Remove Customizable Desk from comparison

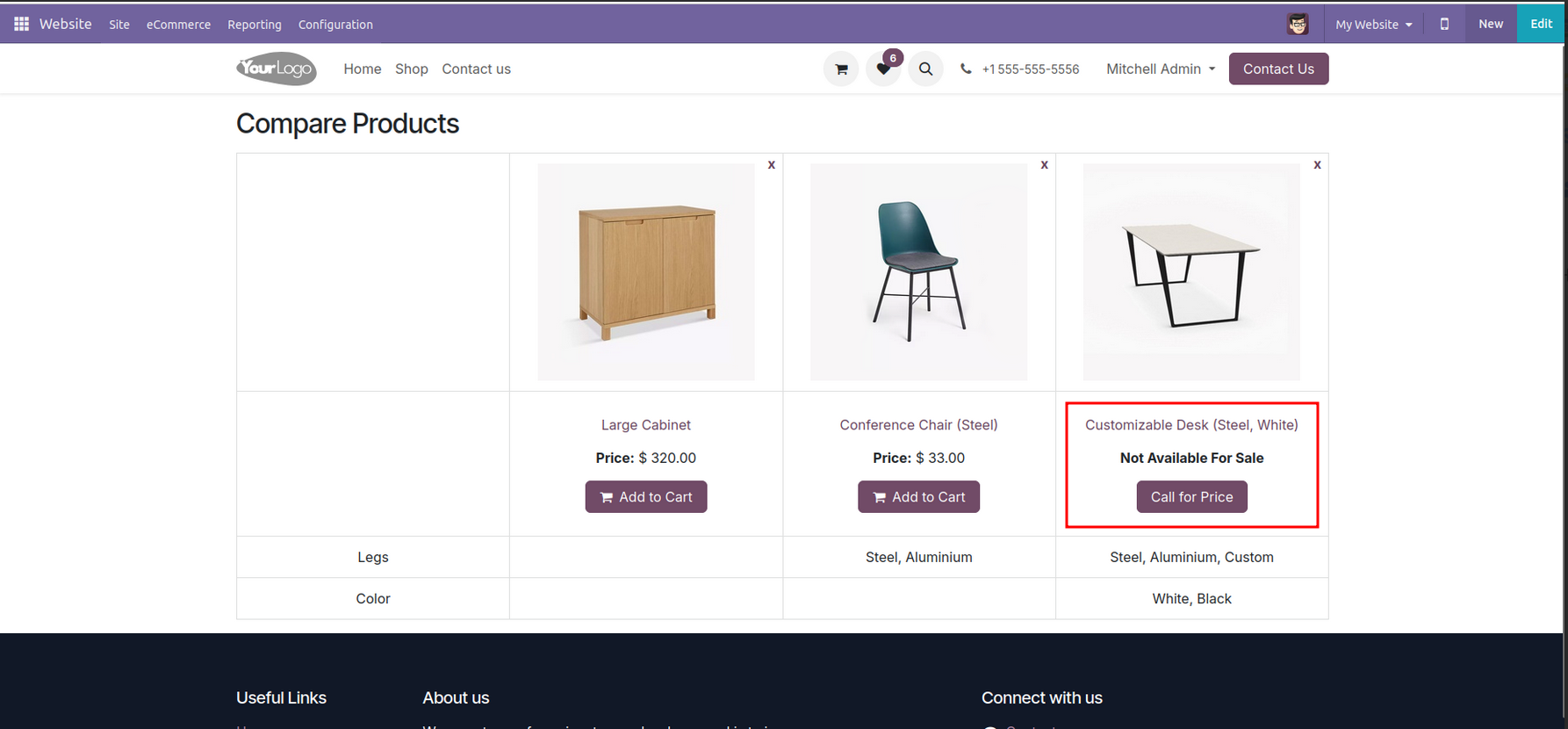click(x=1317, y=164)
